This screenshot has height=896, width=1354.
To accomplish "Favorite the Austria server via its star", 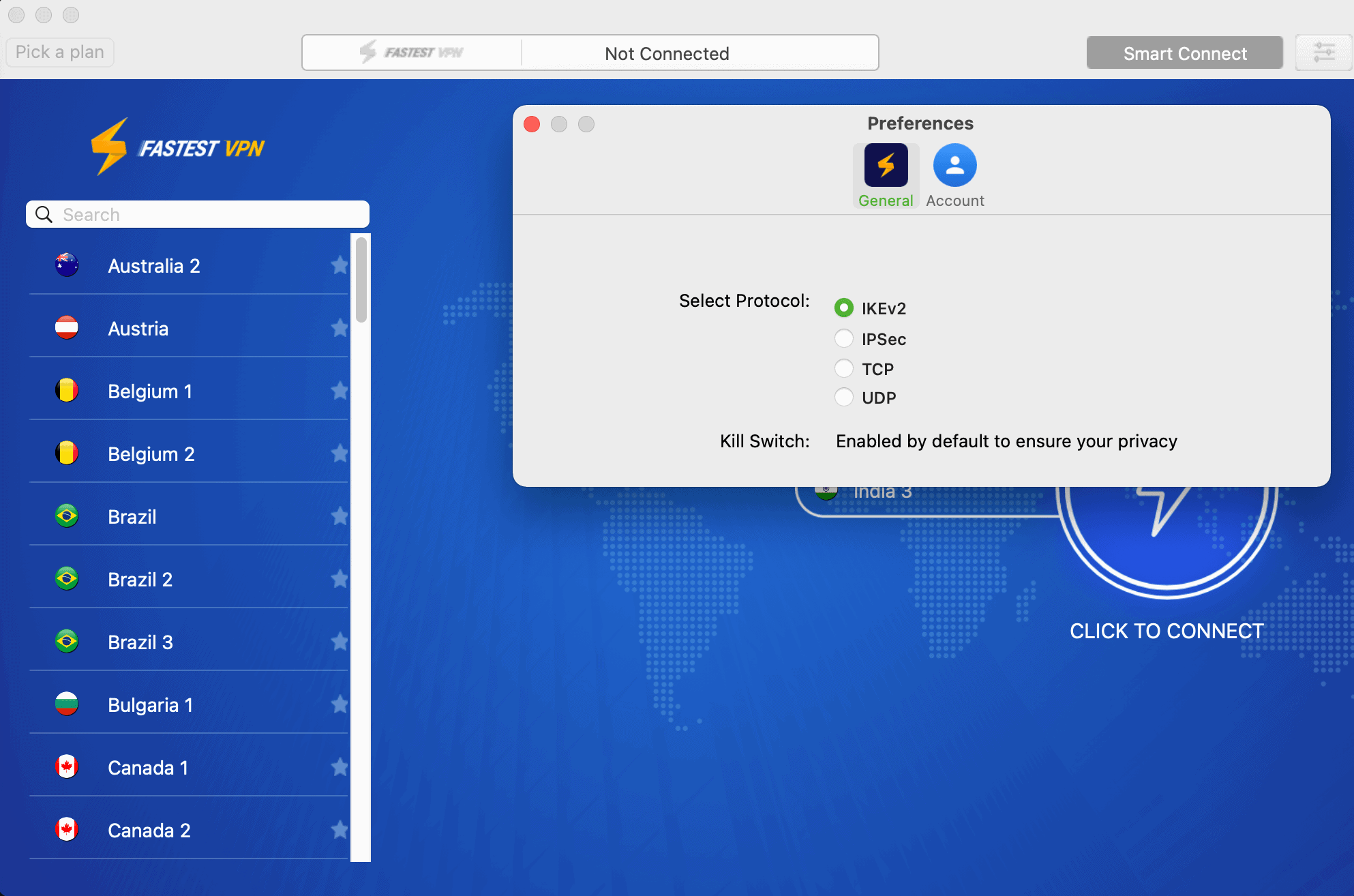I will point(340,328).
